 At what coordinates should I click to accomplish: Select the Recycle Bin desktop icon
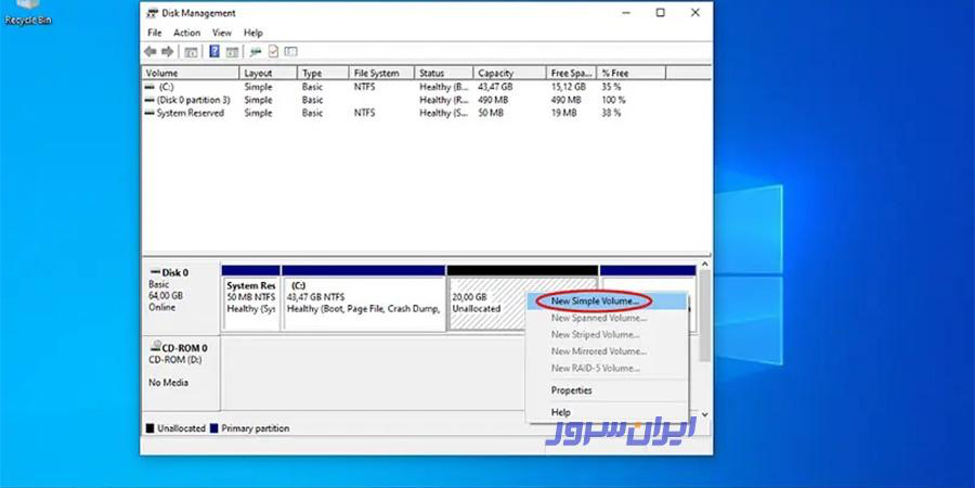click(x=28, y=12)
